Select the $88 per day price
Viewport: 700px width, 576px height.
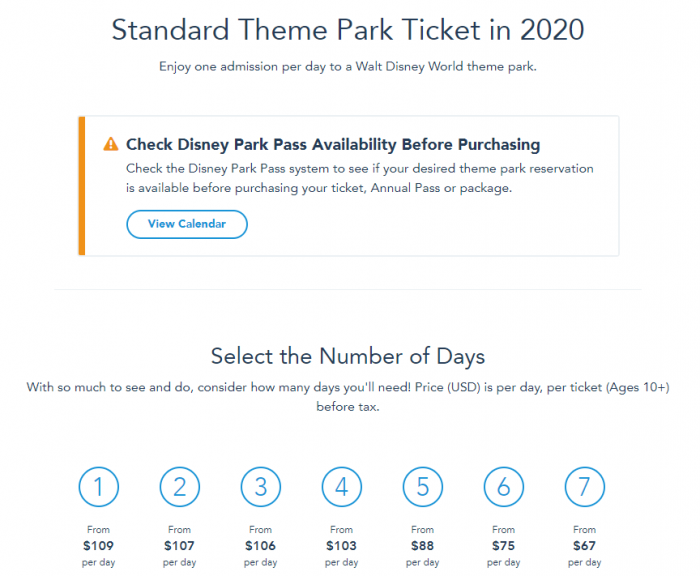423,546
